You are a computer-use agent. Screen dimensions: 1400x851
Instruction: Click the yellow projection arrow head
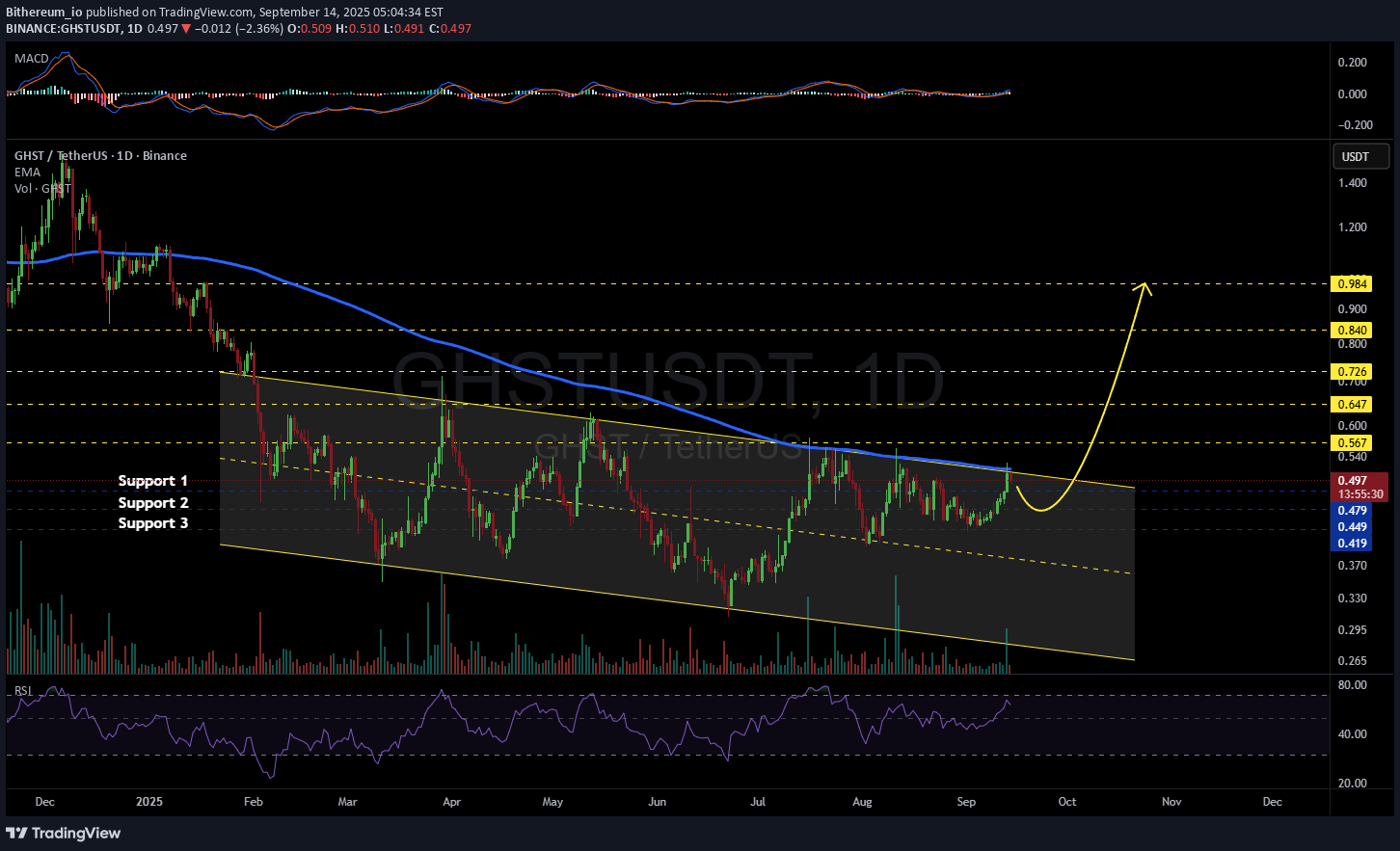tap(1144, 286)
